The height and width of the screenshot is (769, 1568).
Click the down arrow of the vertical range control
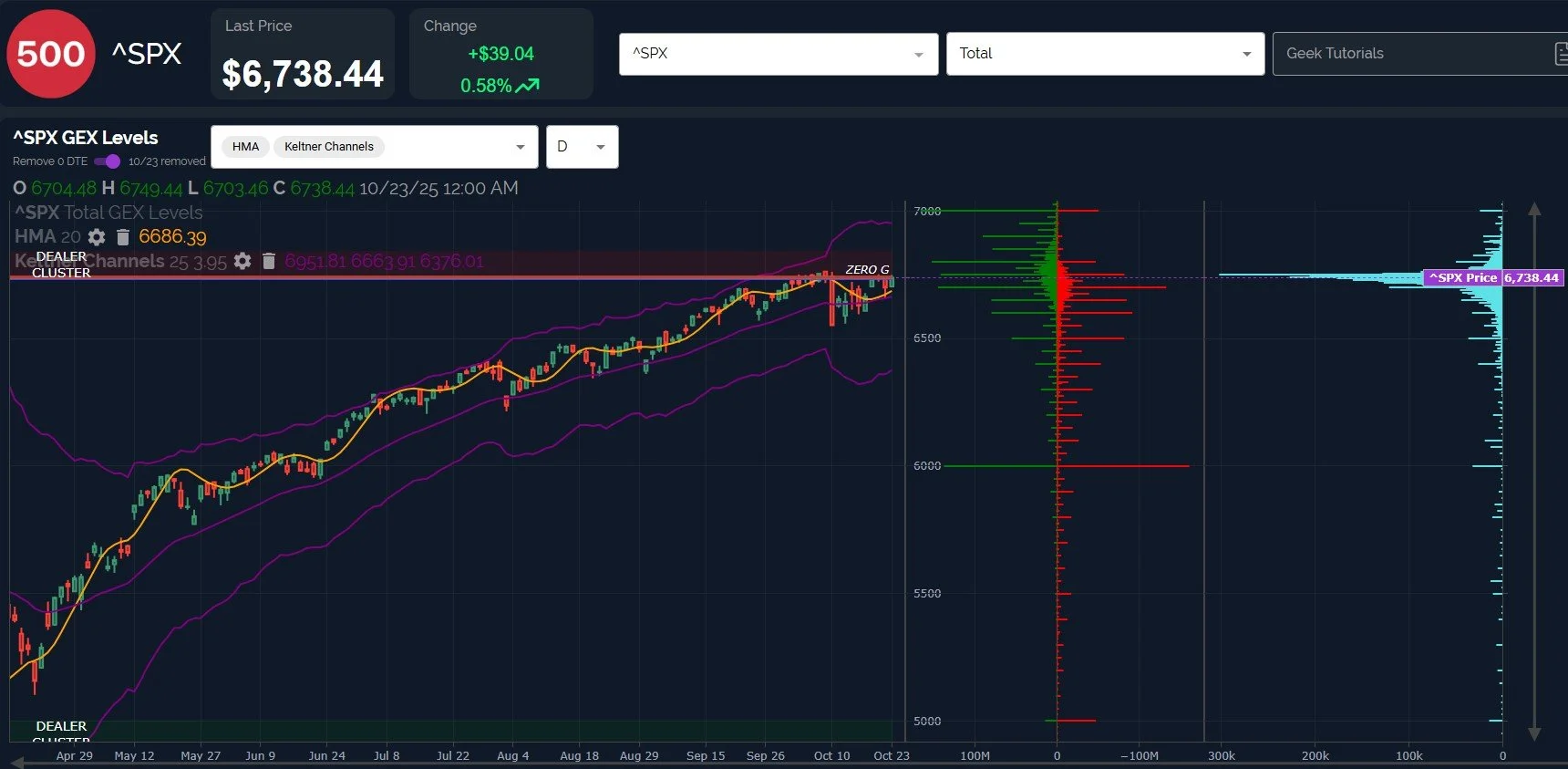(x=1534, y=733)
